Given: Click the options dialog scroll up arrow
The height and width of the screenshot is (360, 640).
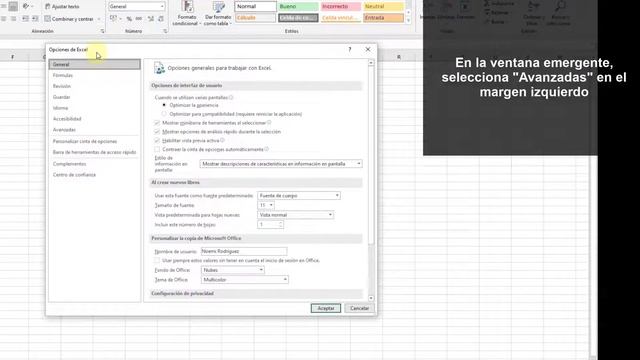Looking at the screenshot, I should 371,63.
